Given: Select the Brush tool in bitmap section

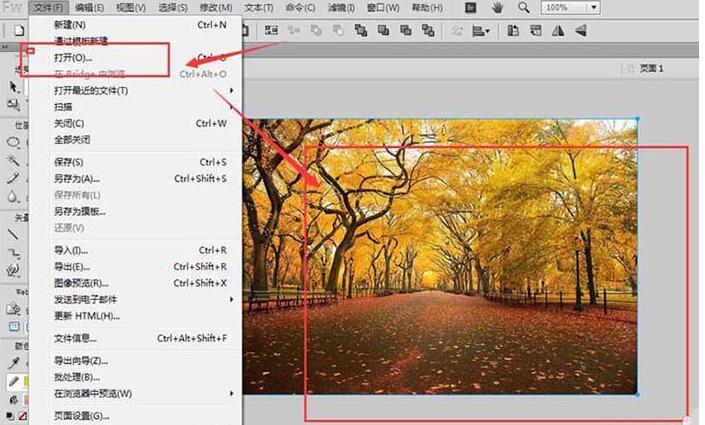Looking at the screenshot, I should click(x=13, y=178).
